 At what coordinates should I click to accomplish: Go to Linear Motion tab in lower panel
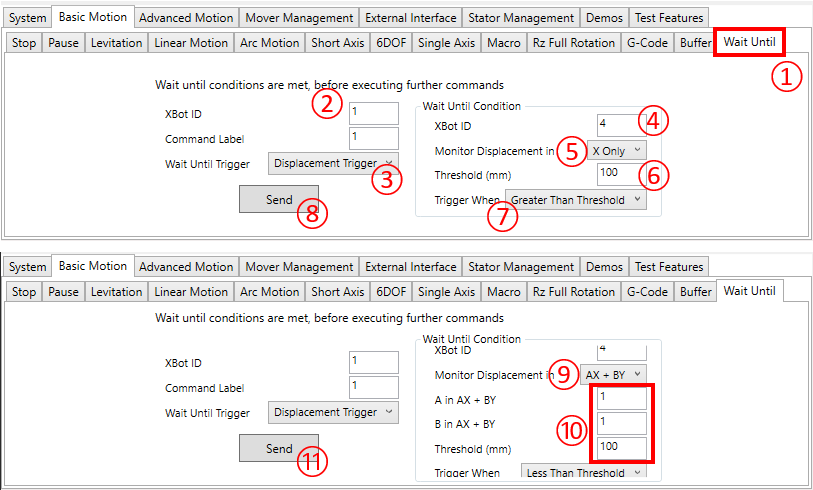(x=191, y=292)
